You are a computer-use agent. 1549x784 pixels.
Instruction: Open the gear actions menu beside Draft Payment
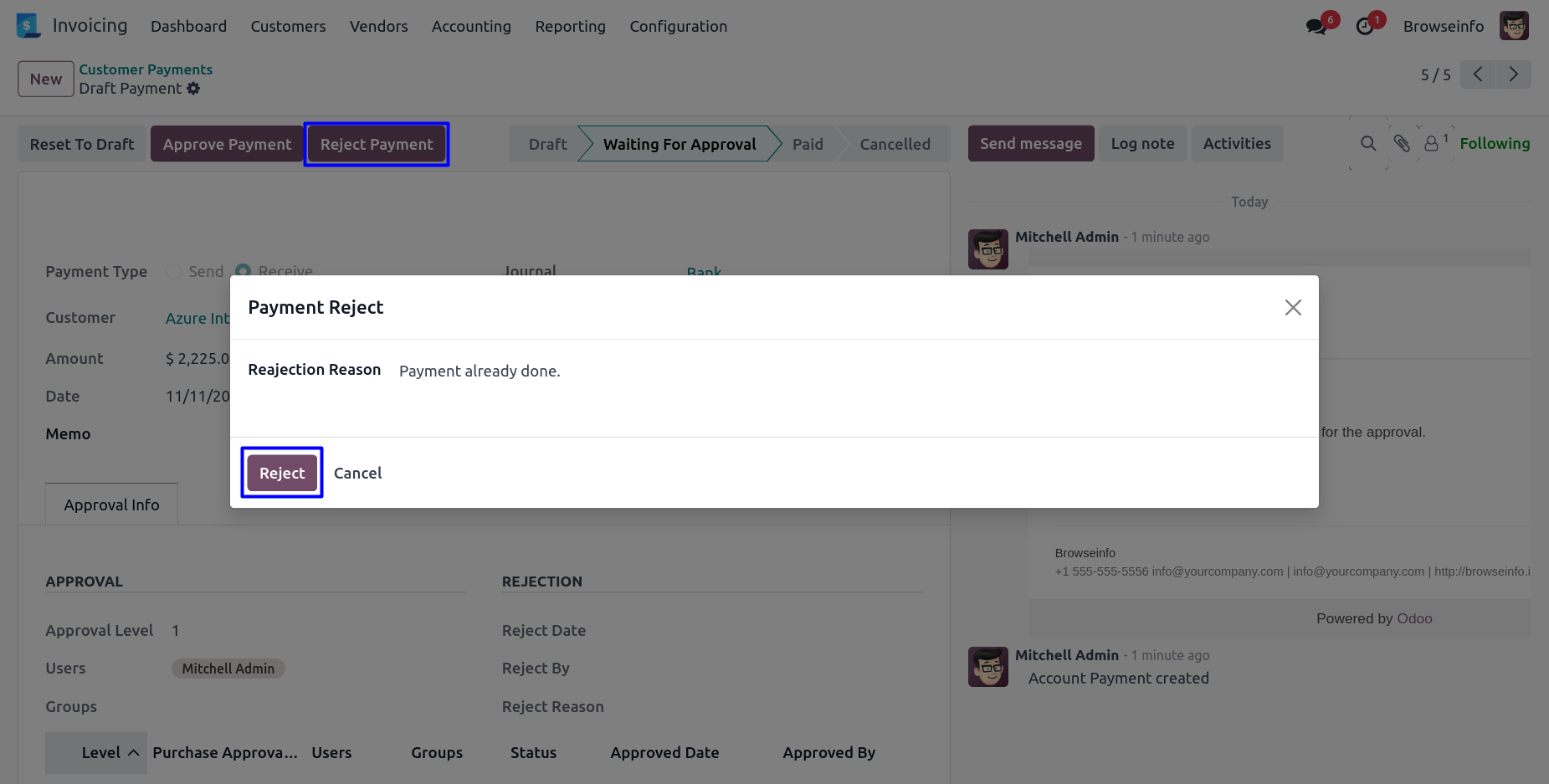point(193,89)
